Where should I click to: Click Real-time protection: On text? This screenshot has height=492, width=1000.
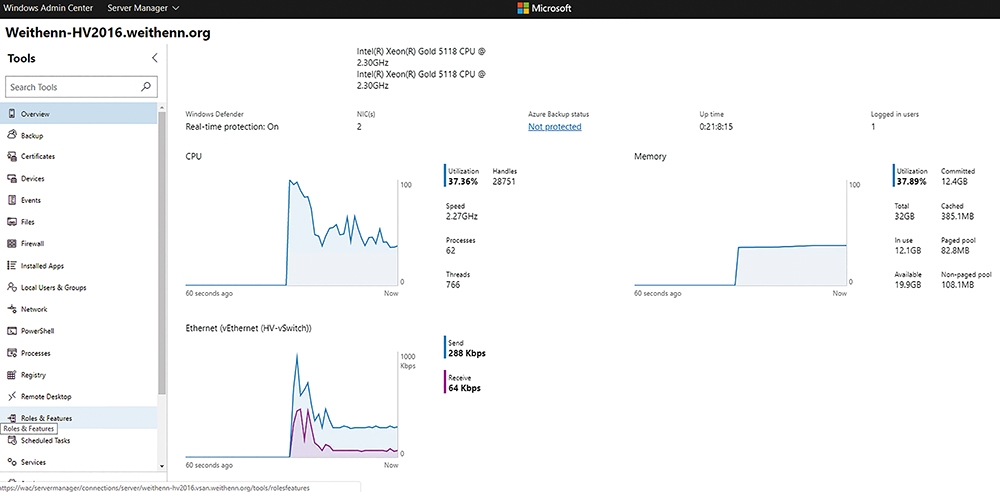(232, 127)
